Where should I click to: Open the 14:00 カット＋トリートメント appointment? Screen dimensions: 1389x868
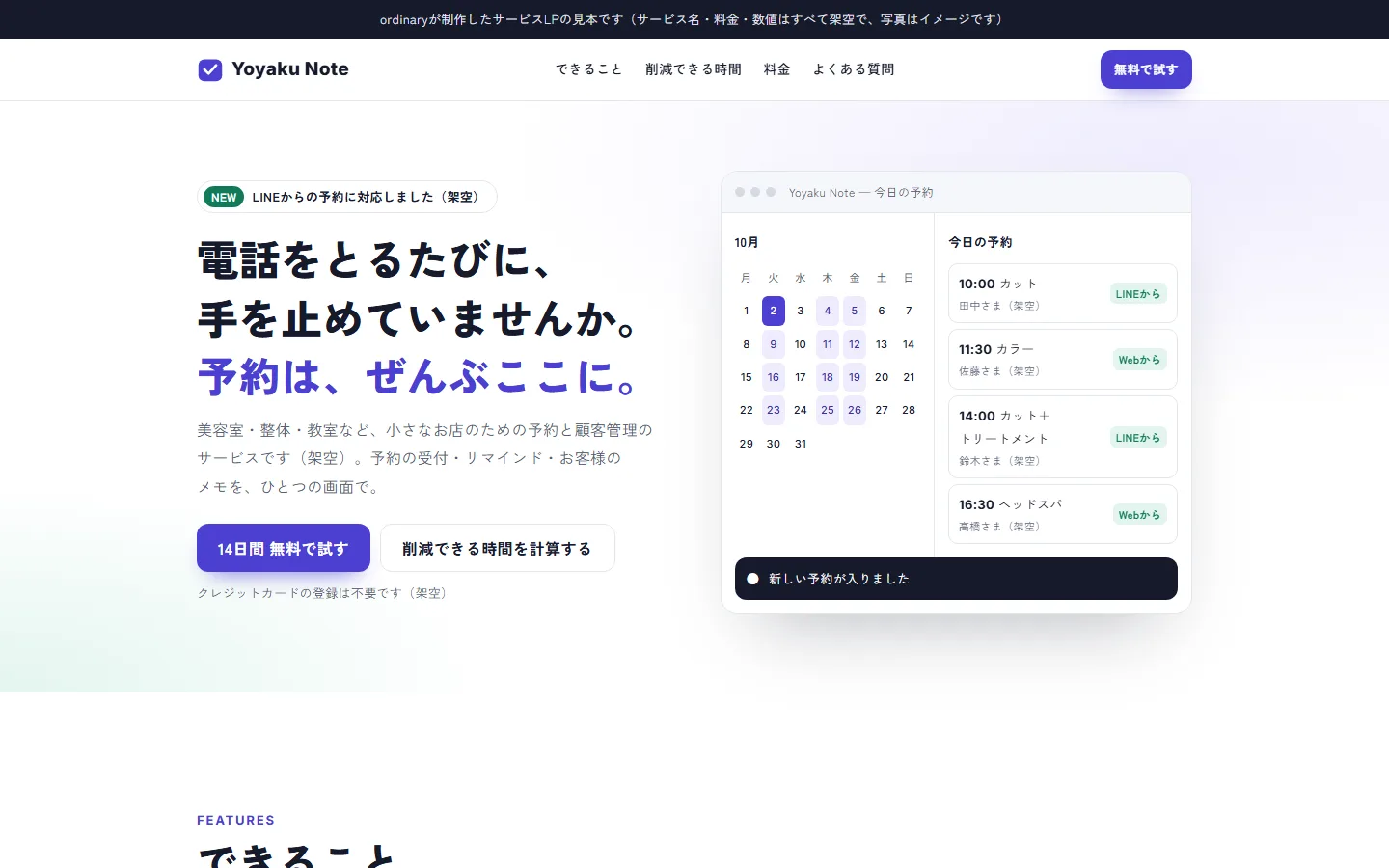(1063, 437)
